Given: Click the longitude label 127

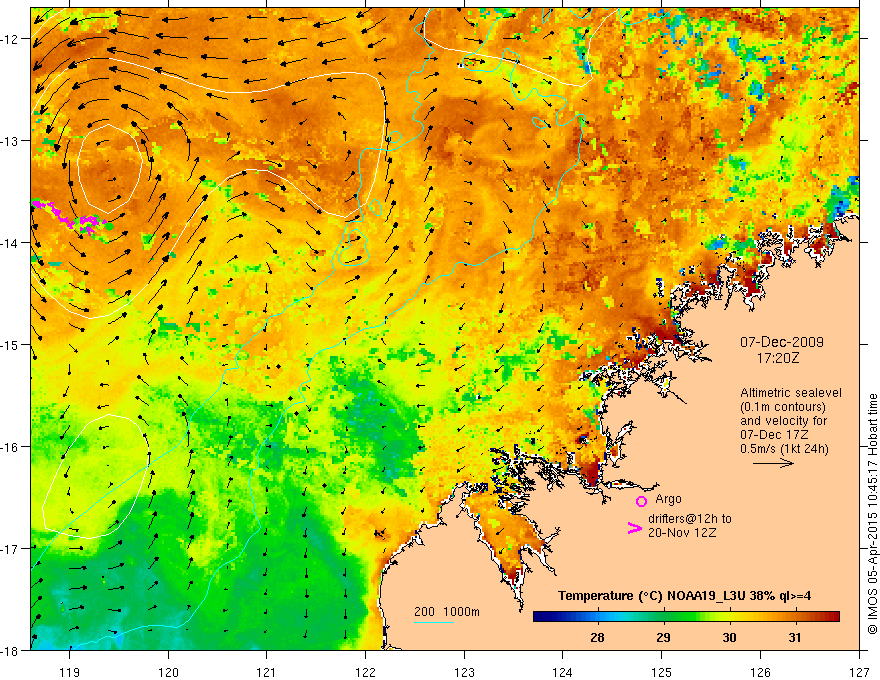Looking at the screenshot, I should (x=859, y=672).
